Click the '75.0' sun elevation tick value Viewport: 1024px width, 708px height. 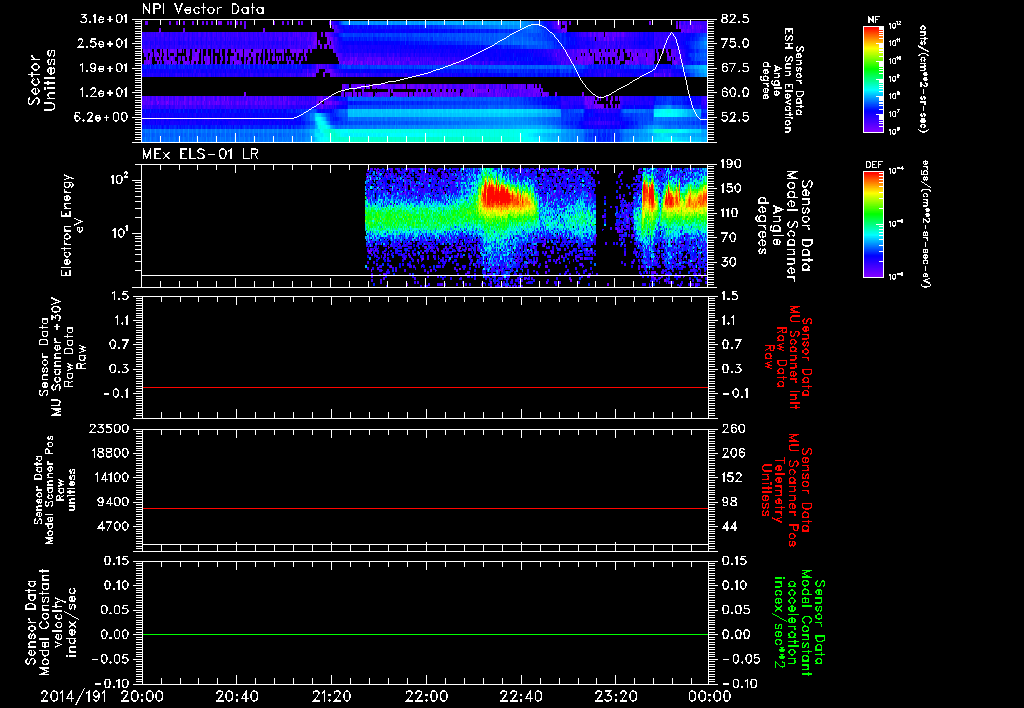734,43
